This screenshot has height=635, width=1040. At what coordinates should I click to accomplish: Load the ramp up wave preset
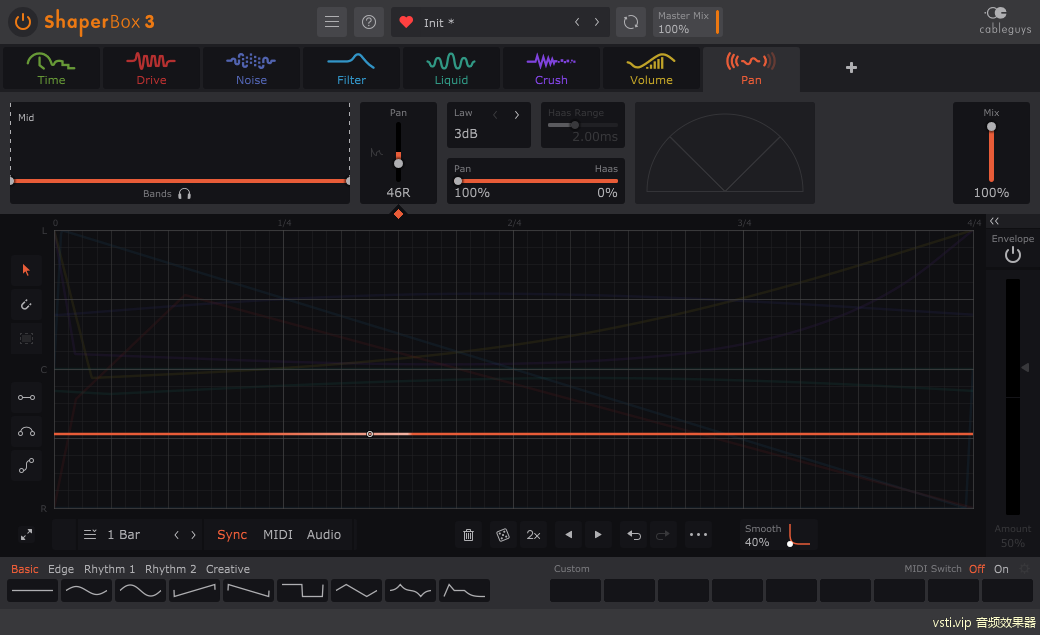click(x=194, y=591)
